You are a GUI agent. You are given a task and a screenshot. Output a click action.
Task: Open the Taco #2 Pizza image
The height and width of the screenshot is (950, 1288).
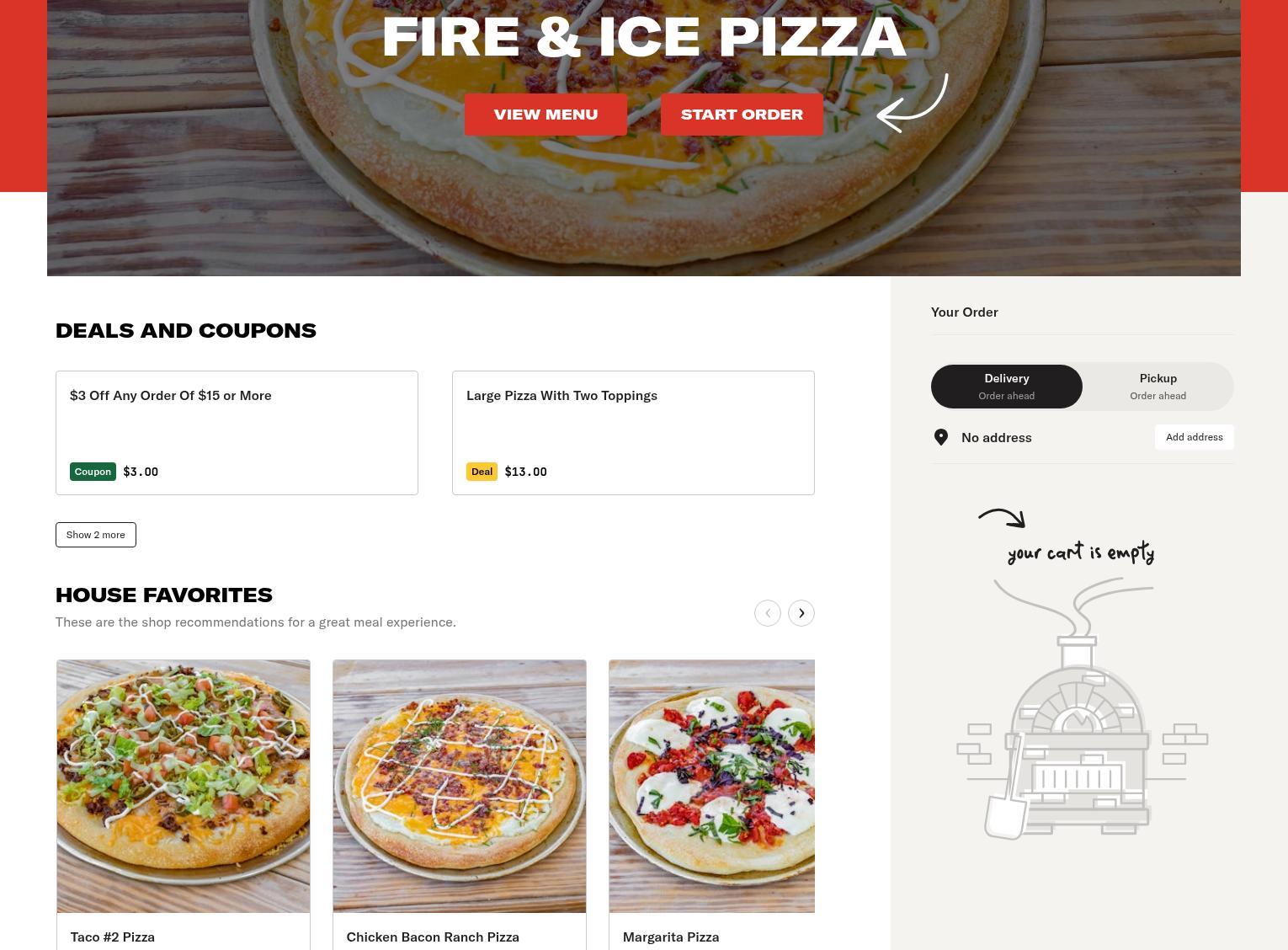click(184, 787)
